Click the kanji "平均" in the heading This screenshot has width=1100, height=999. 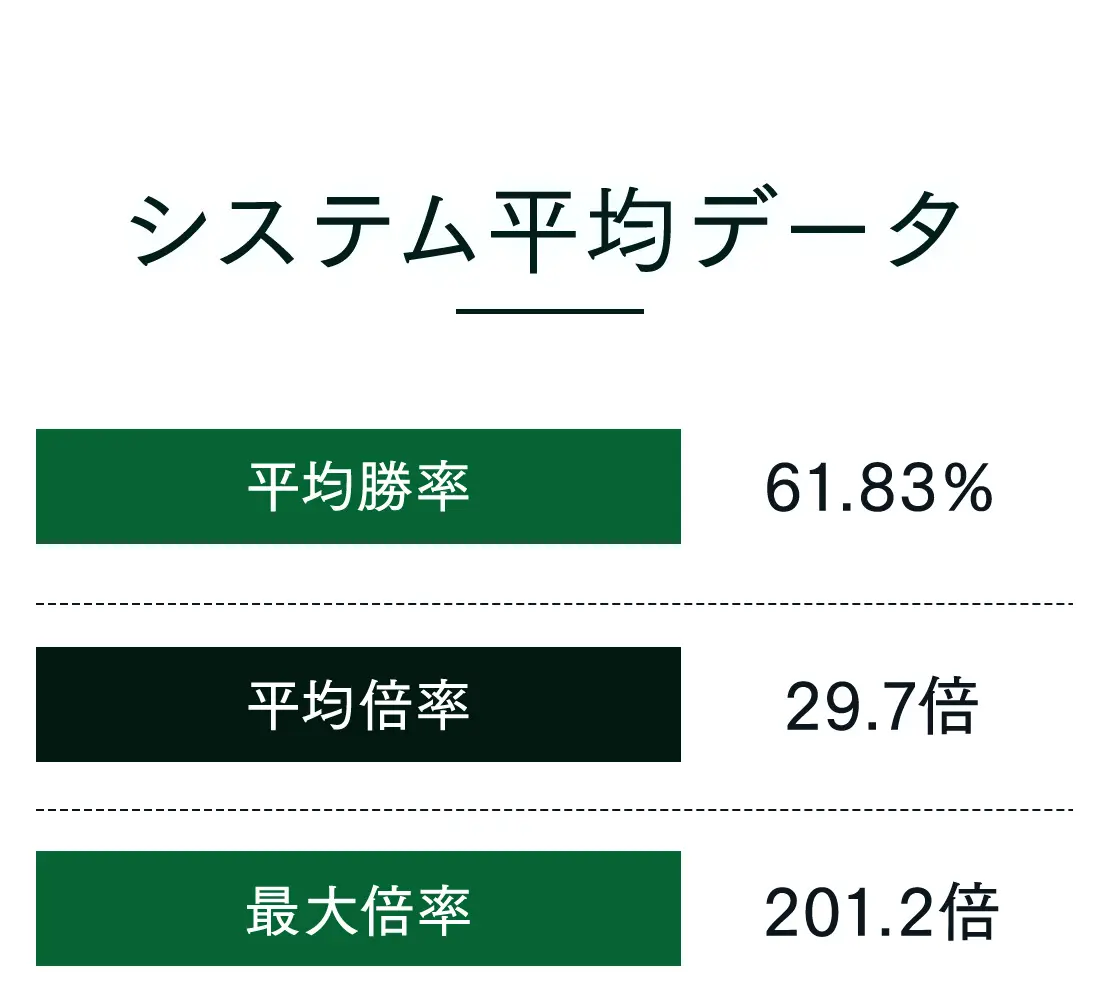pyautogui.click(x=579, y=230)
